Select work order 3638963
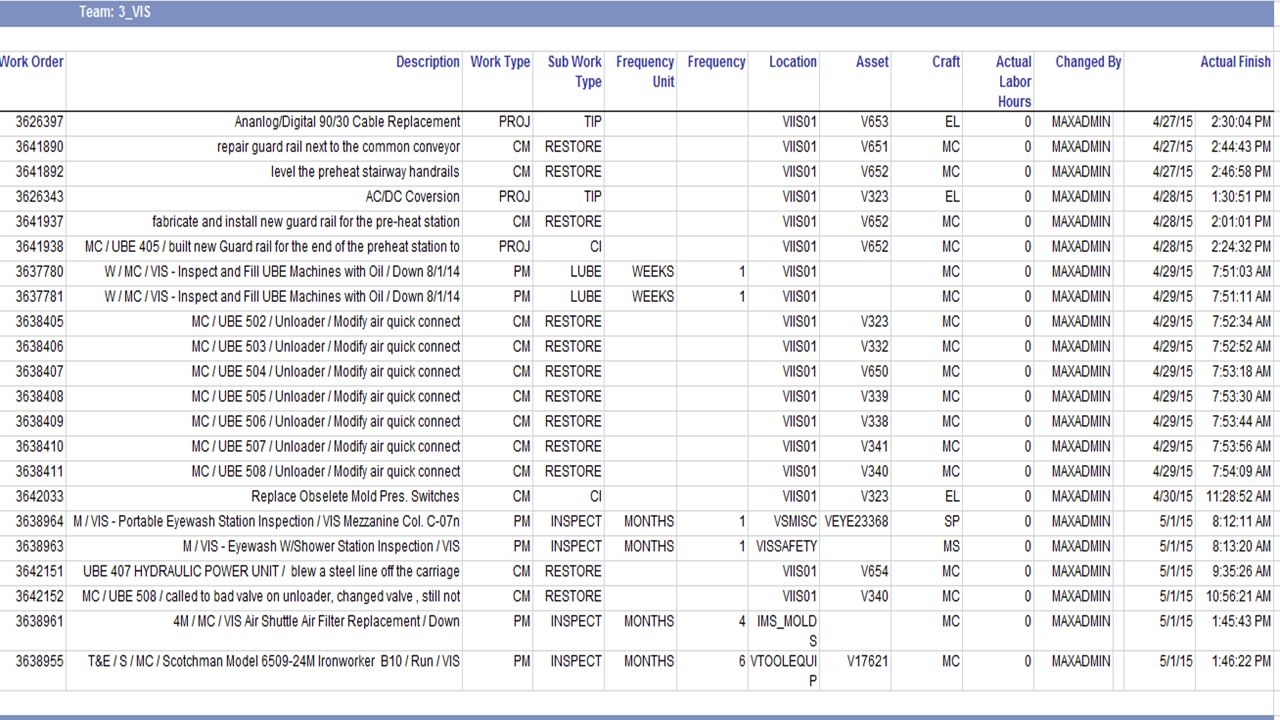This screenshot has width=1280, height=720. pos(40,547)
